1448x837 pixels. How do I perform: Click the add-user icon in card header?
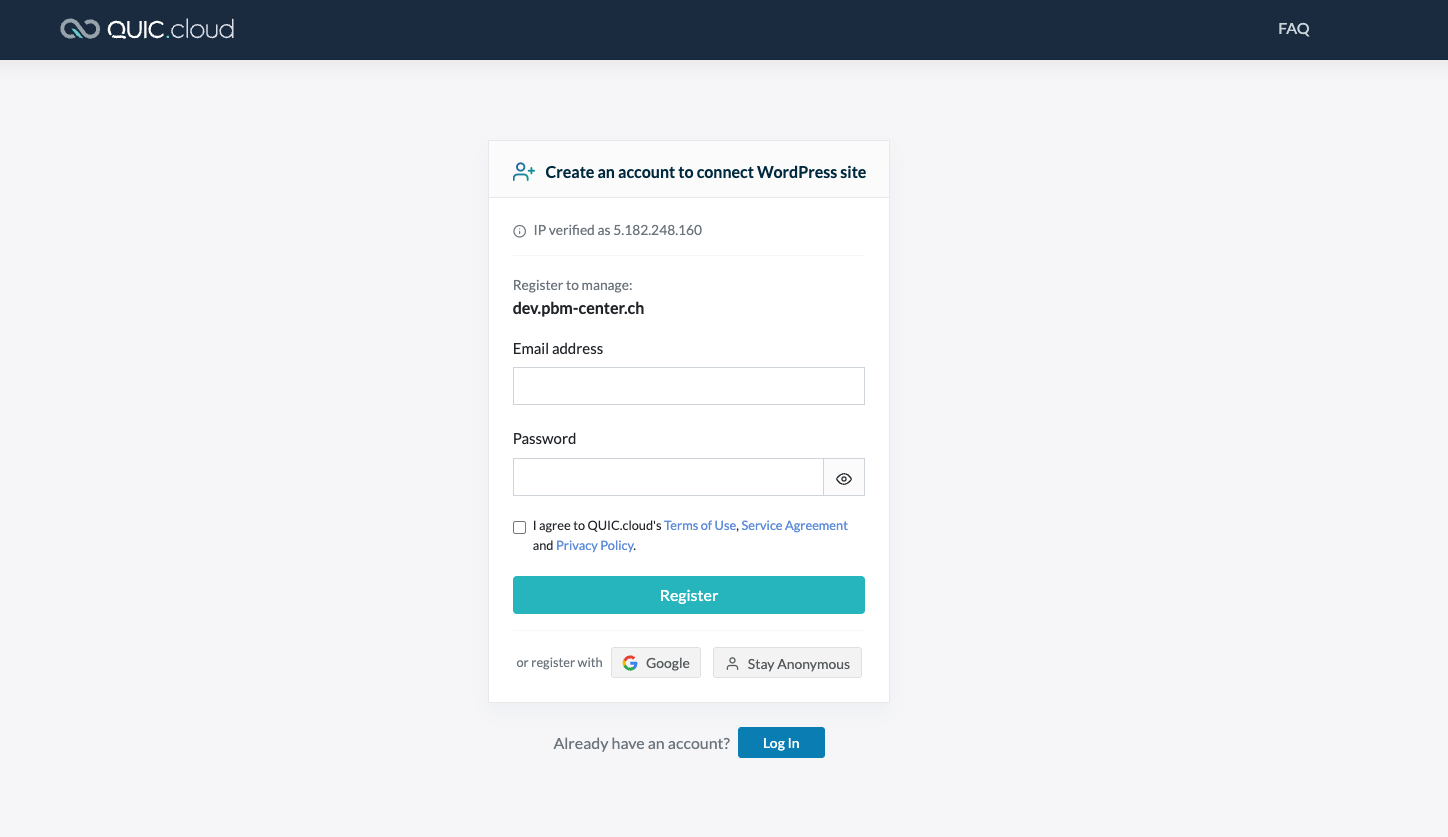[524, 172]
